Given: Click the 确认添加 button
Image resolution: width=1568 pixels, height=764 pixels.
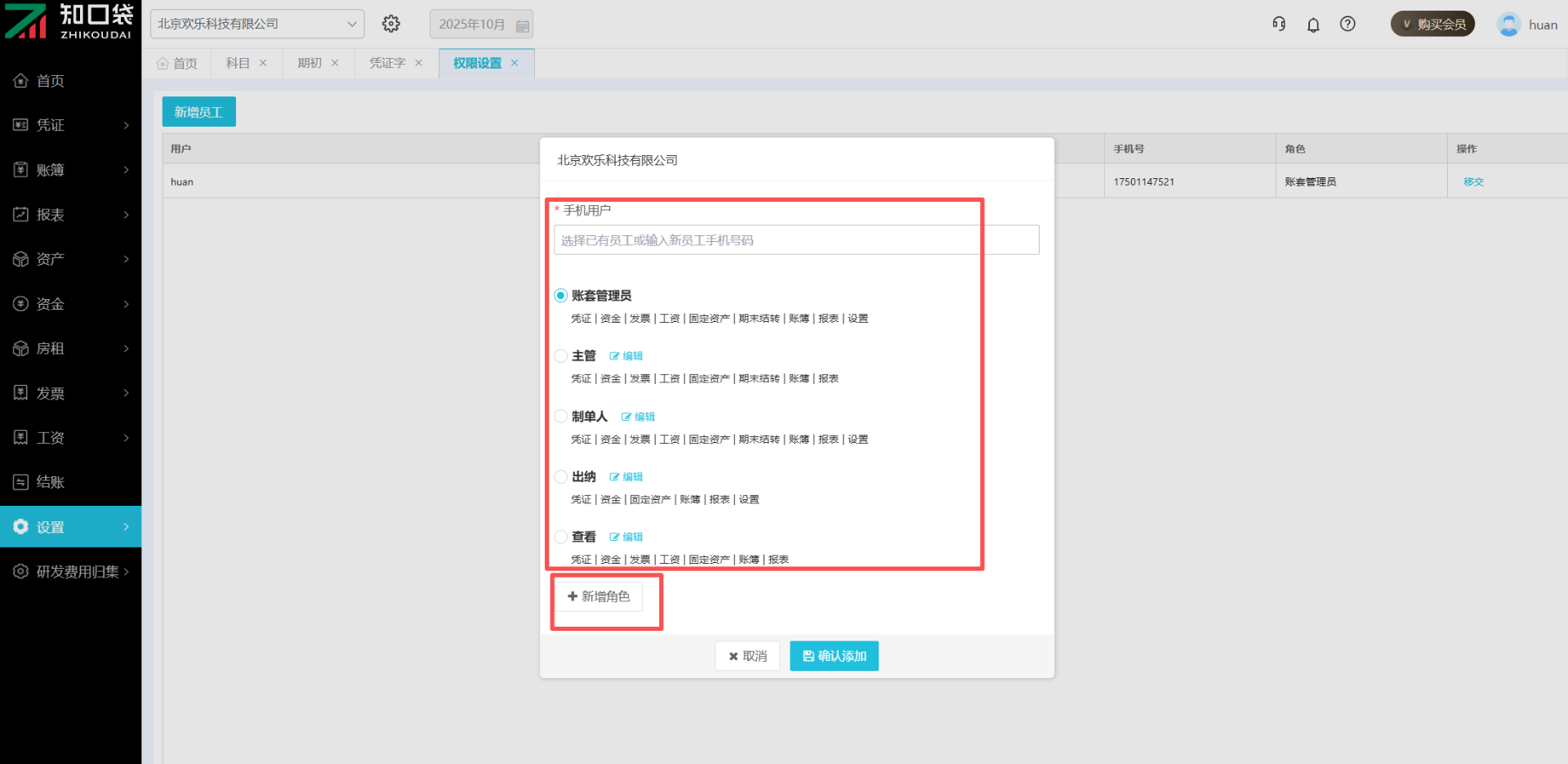Looking at the screenshot, I should tap(834, 656).
